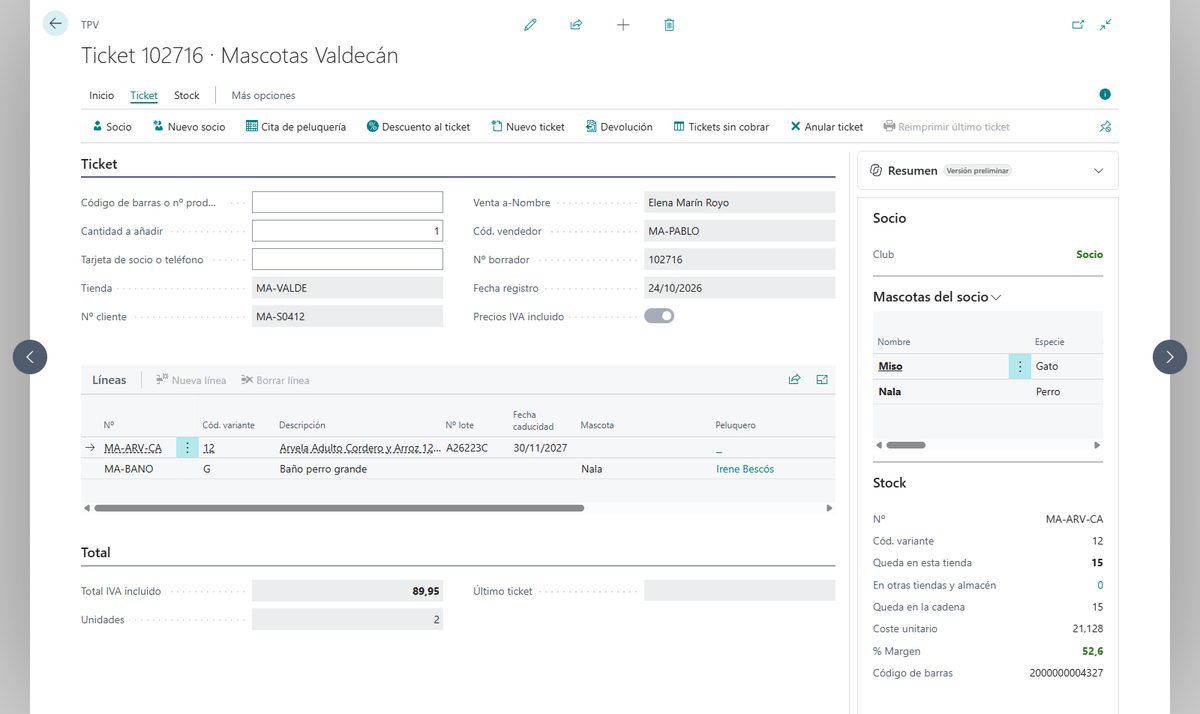Go to previous record arrow

point(30,357)
